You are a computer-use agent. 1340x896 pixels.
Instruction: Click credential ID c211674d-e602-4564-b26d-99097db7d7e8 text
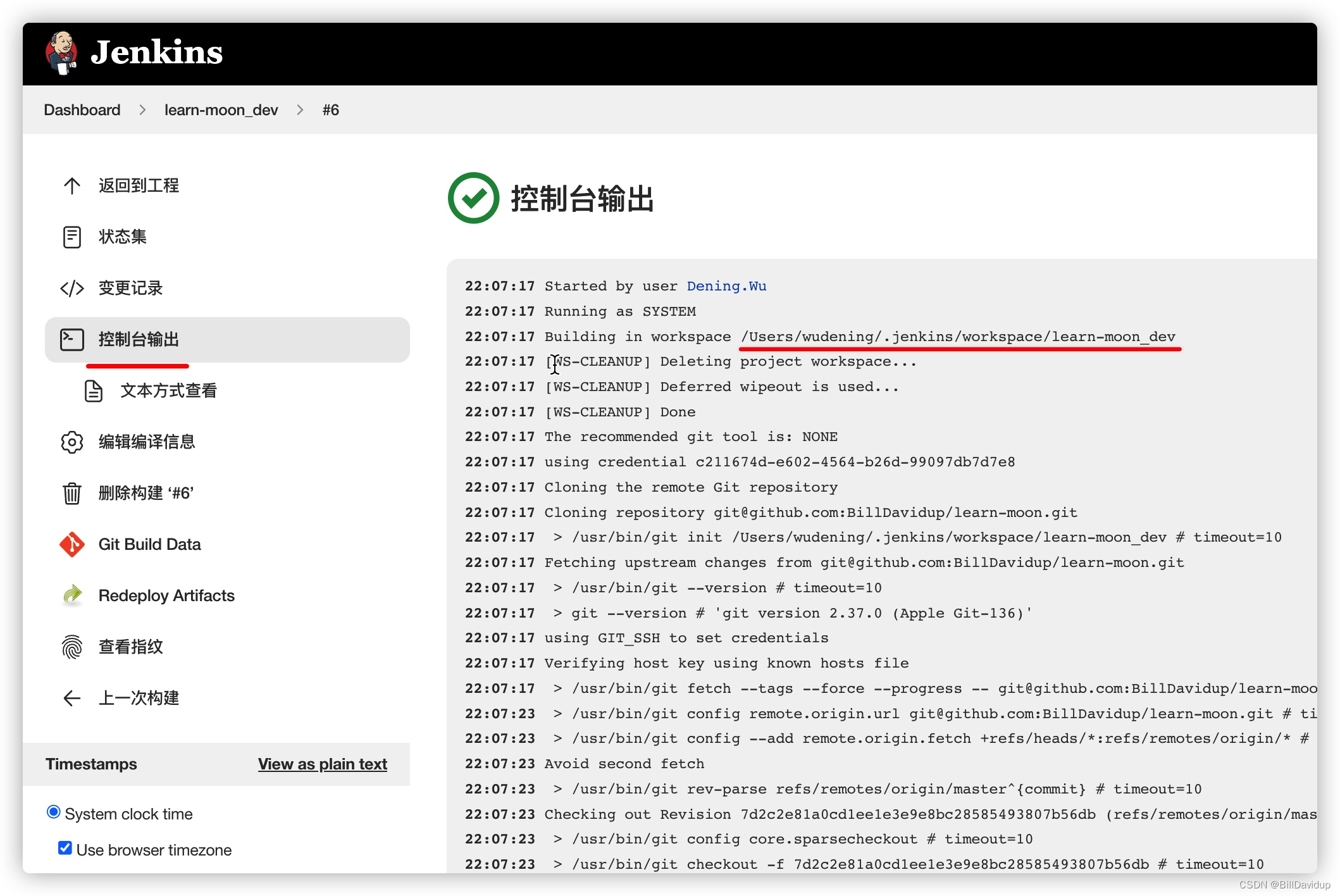(855, 462)
